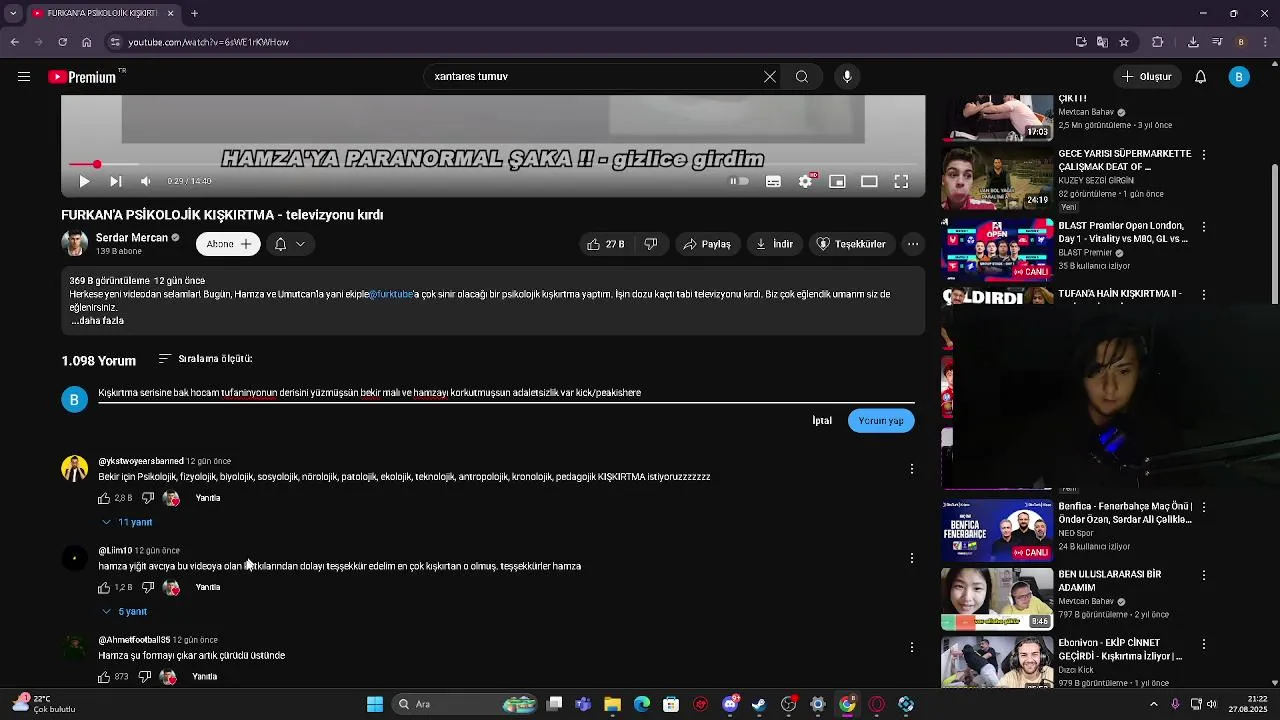Viewport: 1280px width, 720px height.
Task: Share the video via Paylaş
Action: 707,244
